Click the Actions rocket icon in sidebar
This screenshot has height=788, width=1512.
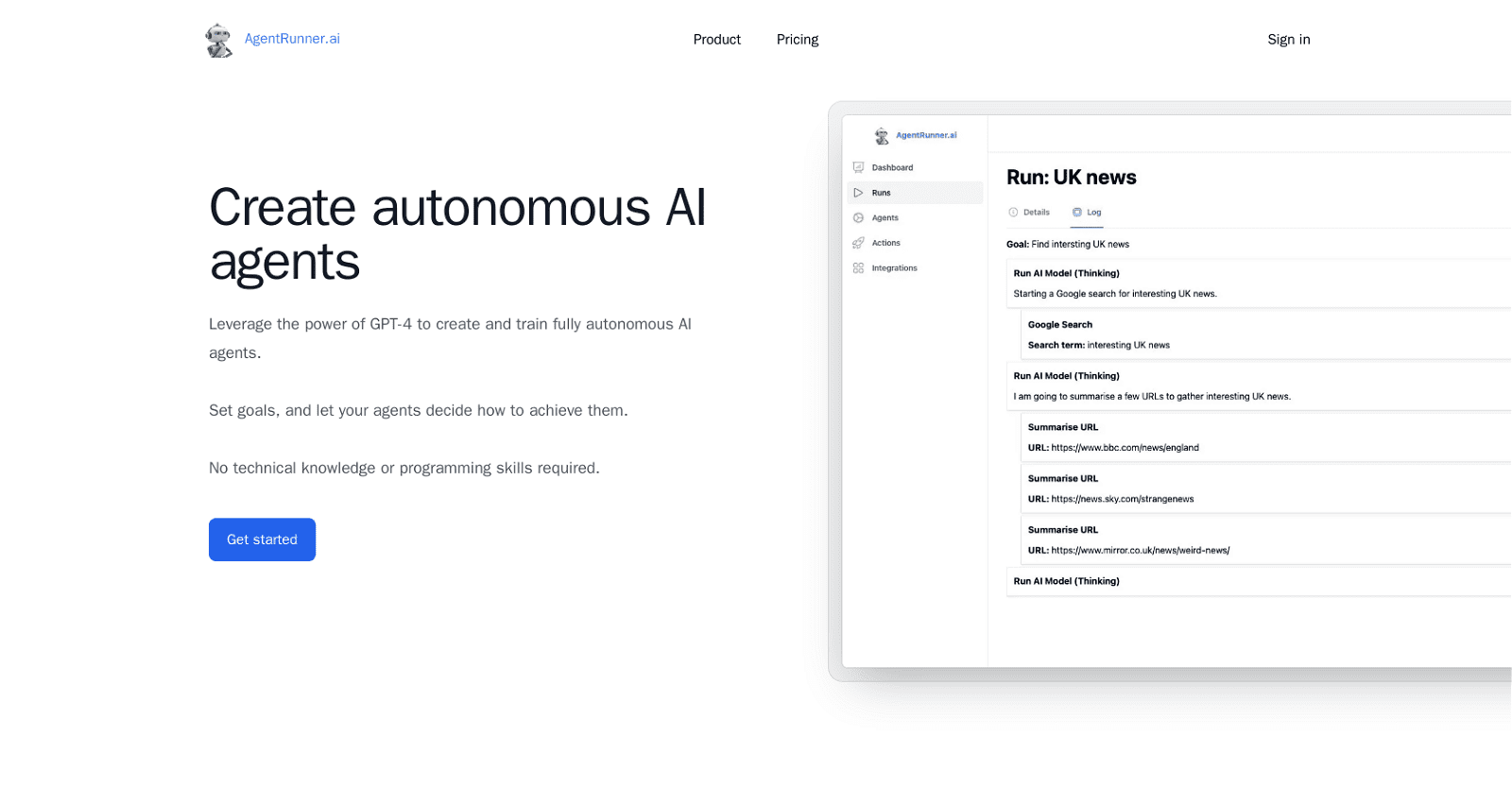pyautogui.click(x=858, y=243)
